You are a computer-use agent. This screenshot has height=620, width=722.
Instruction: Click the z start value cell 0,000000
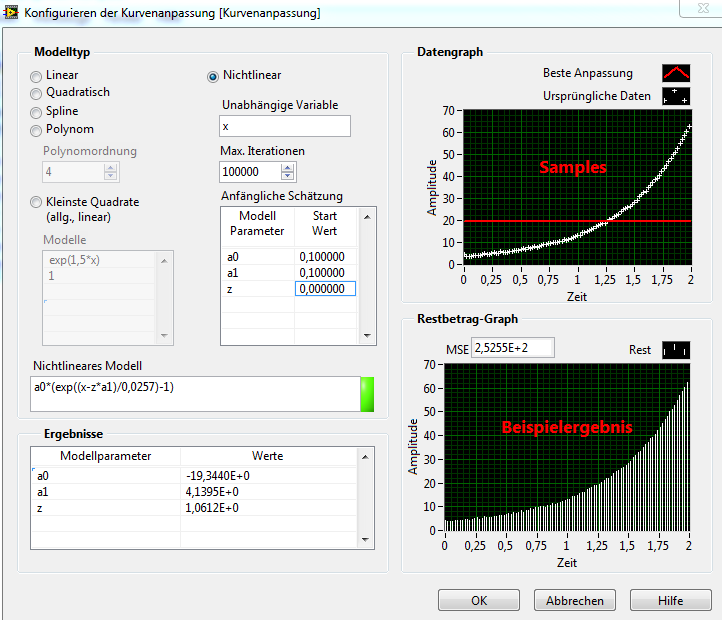click(326, 289)
